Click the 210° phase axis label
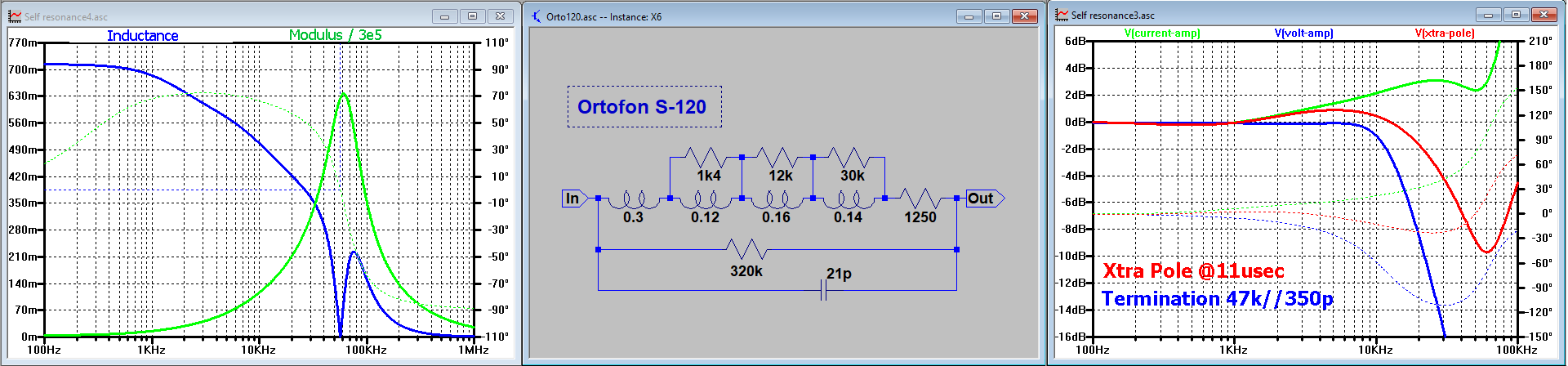The image size is (1568, 366). [x=1540, y=41]
